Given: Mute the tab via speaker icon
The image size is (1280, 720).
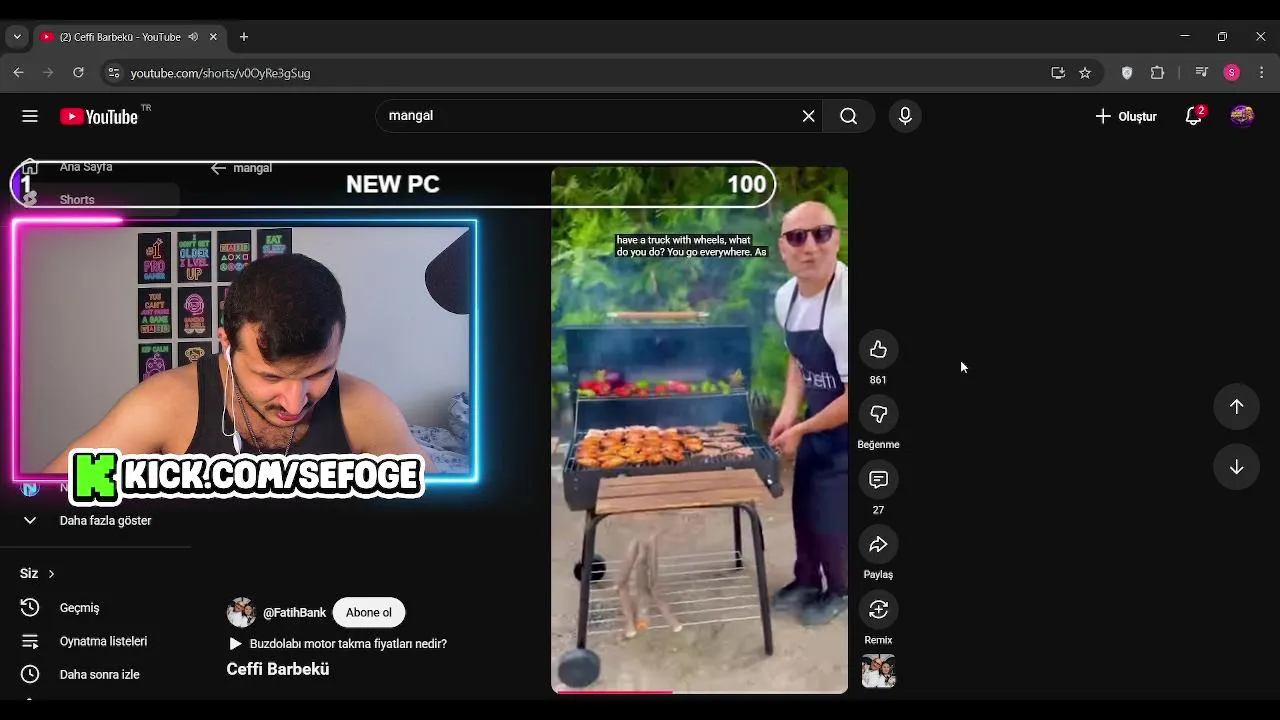Looking at the screenshot, I should coord(193,37).
